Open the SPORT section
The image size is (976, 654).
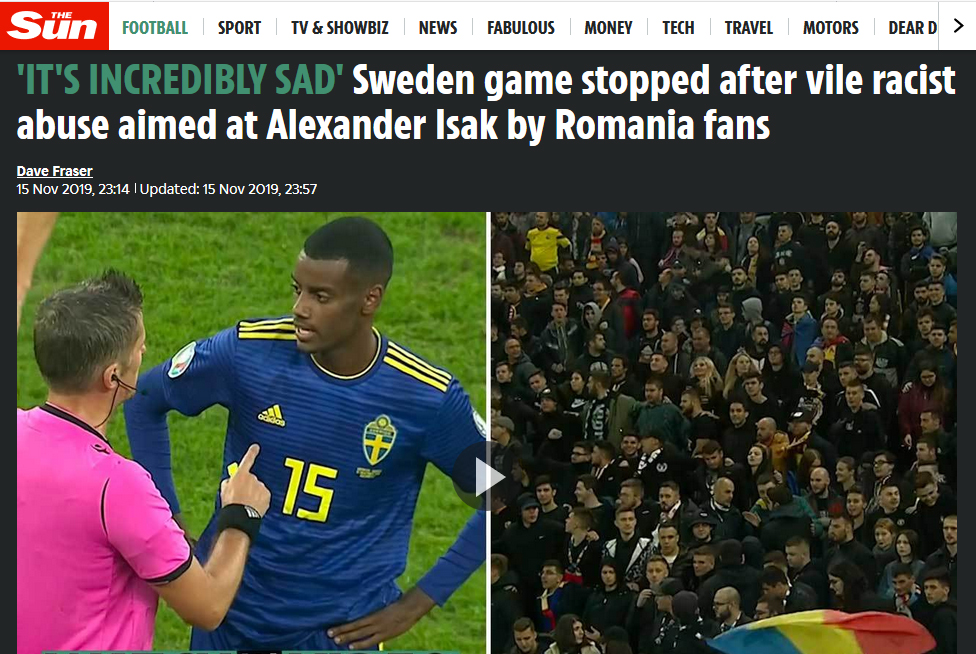(x=240, y=28)
